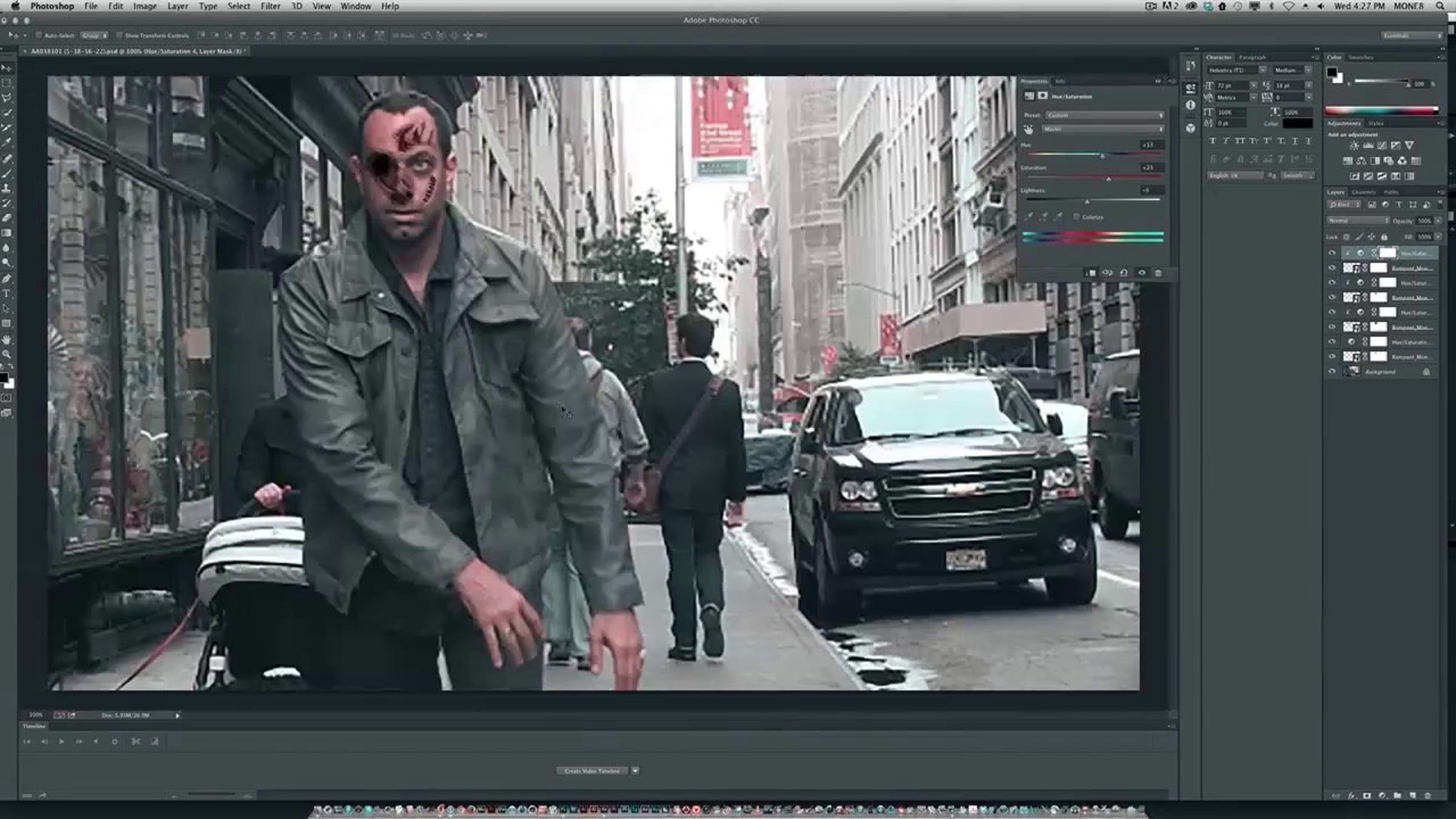
Task: Click the Lock all layers padlock icon
Action: pos(1384,237)
